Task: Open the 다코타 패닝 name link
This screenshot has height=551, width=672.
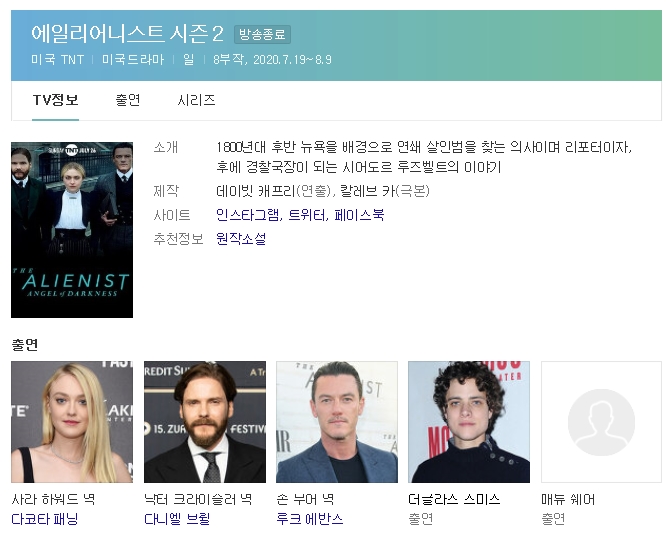Action: click(45, 519)
